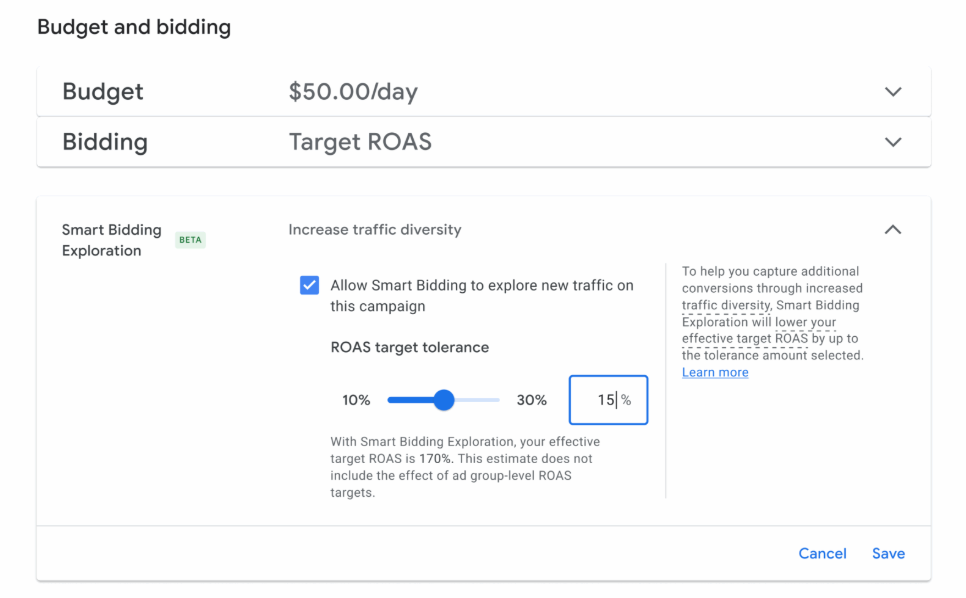Click the $50.00/day budget value
966x598 pixels.
point(353,92)
